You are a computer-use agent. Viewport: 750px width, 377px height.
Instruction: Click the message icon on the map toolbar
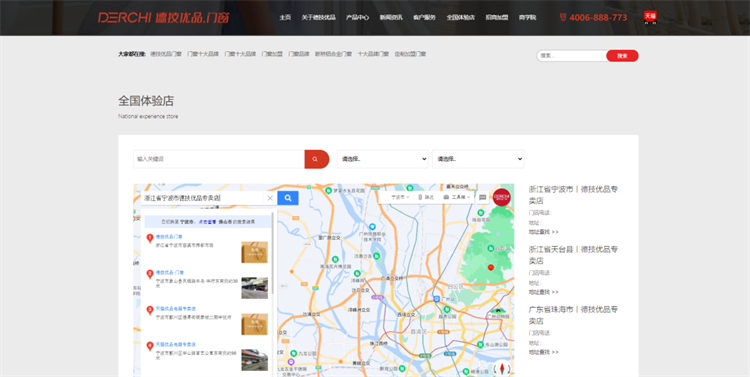point(483,197)
